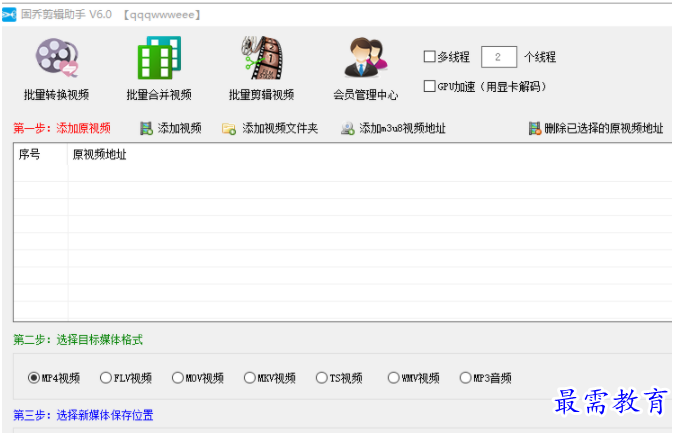Open the 批量合并视频 green grid icon
Image resolution: width=676 pixels, height=433 pixels.
coord(159,58)
